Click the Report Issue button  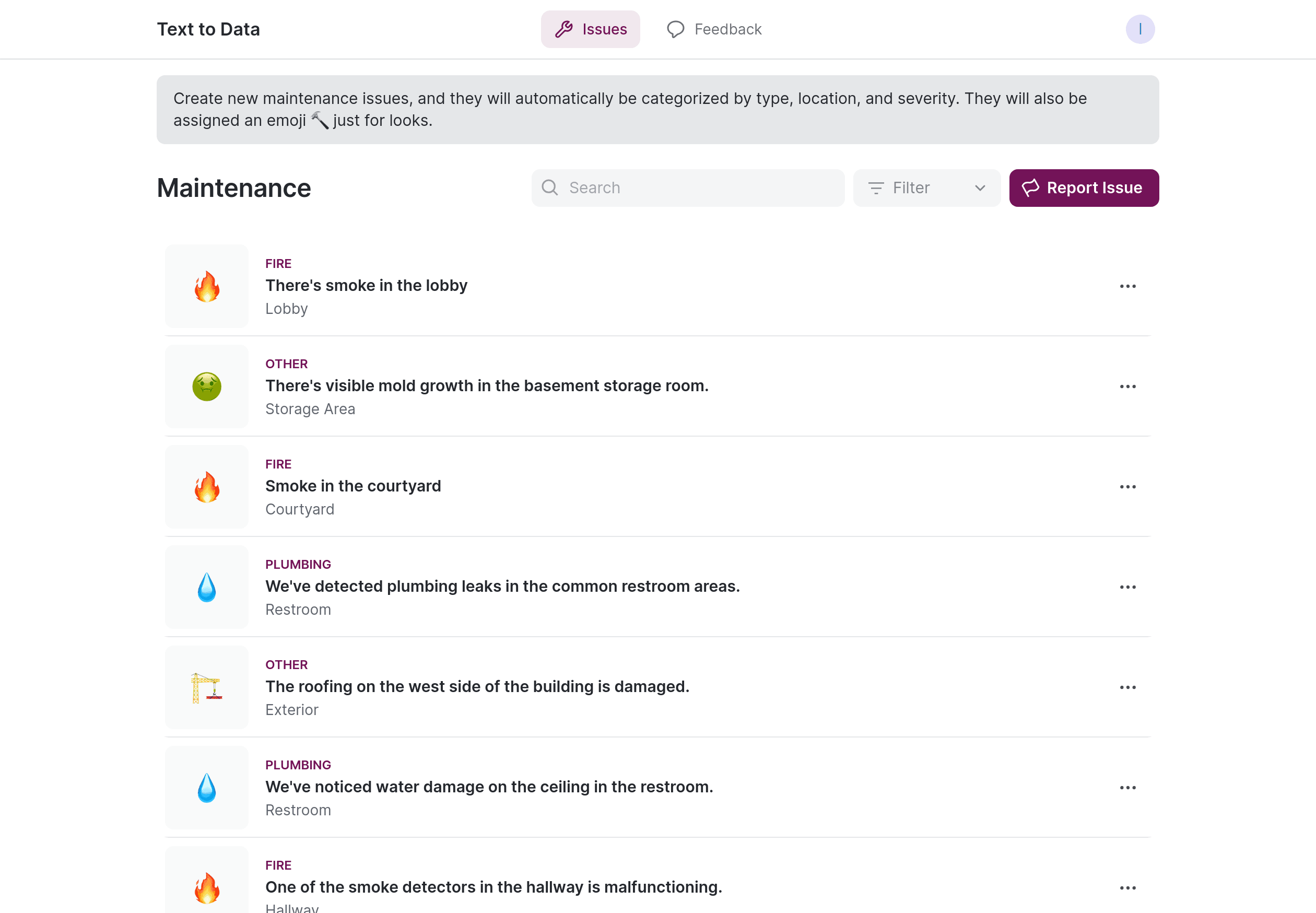[x=1084, y=188]
